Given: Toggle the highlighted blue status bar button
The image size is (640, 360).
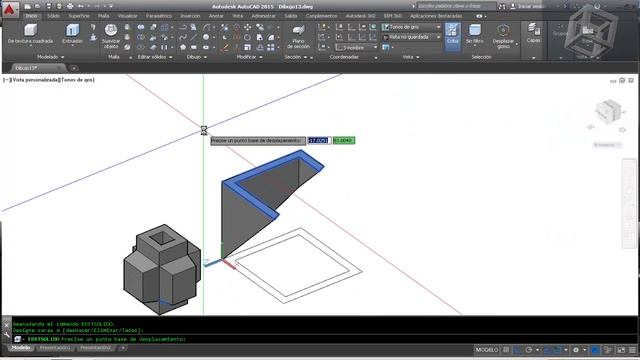Looking at the screenshot, I should [595, 350].
